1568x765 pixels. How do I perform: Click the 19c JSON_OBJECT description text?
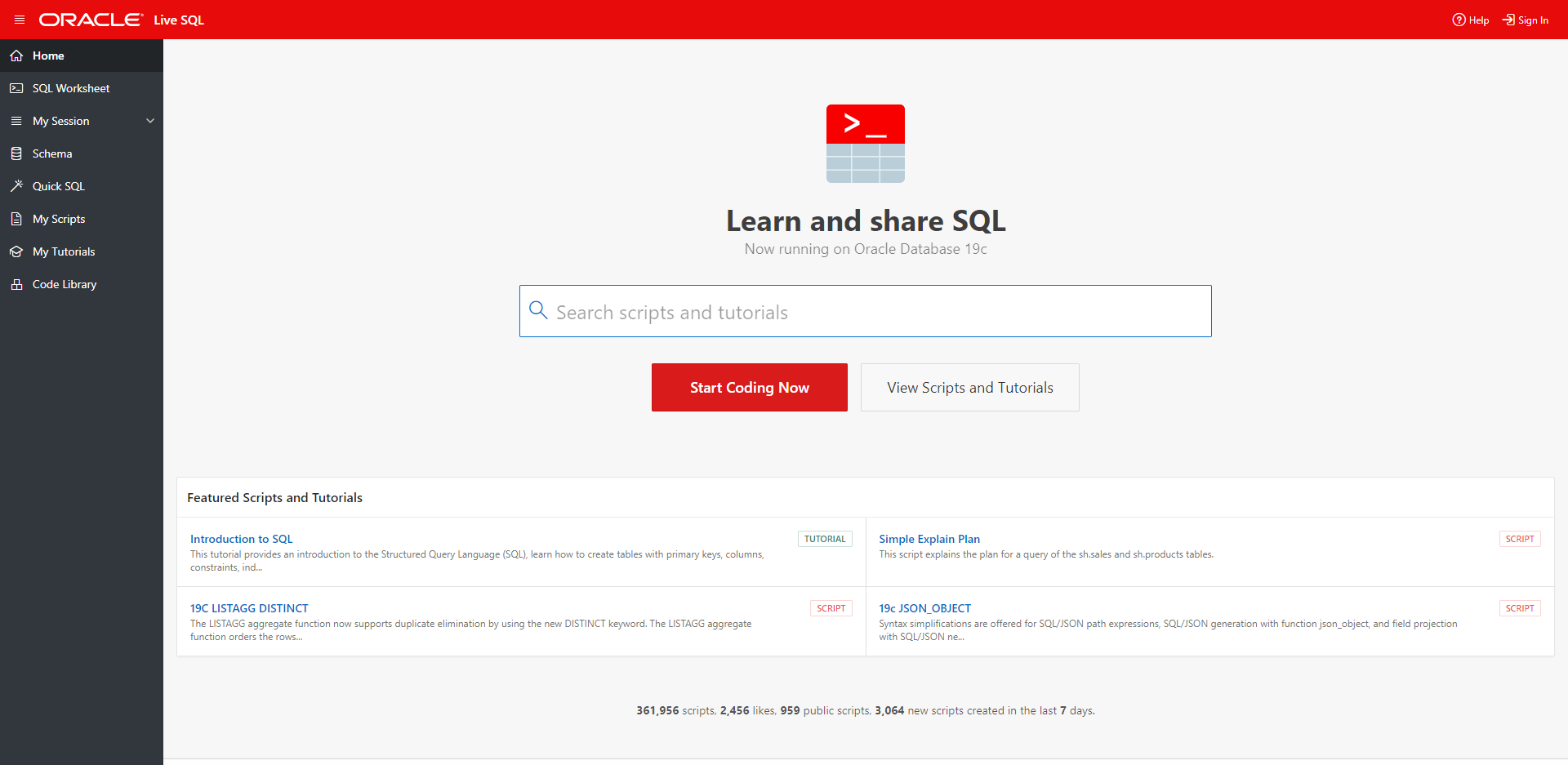tap(1168, 630)
